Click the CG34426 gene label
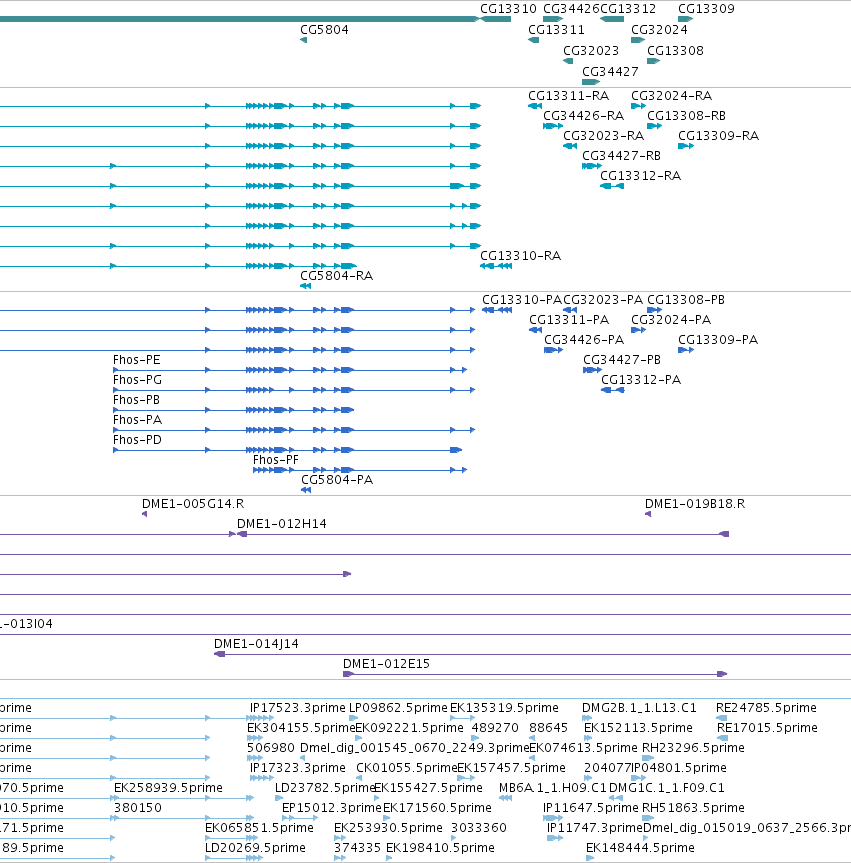Viewport: 851px width, 863px height. pos(571,9)
